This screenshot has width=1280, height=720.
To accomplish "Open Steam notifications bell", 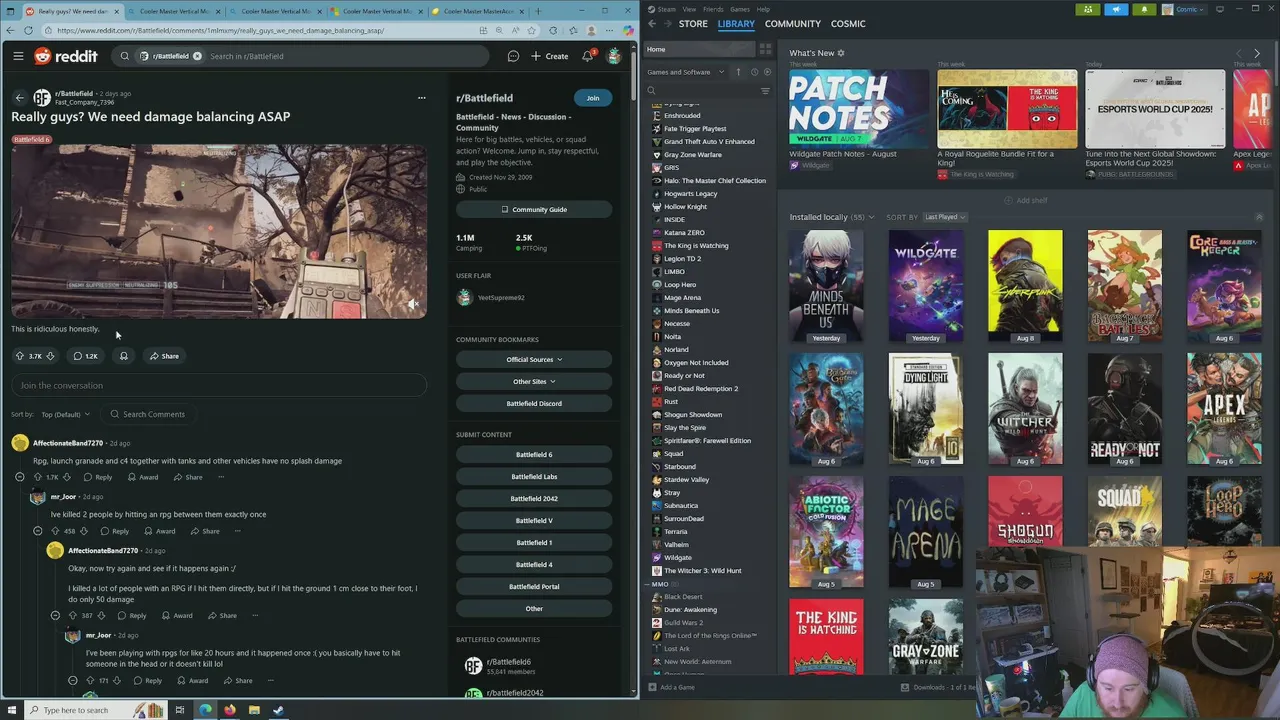I will pyautogui.click(x=1144, y=9).
